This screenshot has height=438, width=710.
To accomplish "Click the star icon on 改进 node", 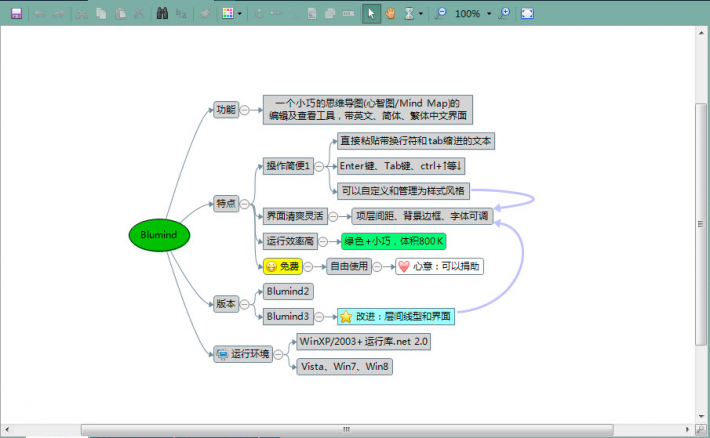I will (346, 317).
